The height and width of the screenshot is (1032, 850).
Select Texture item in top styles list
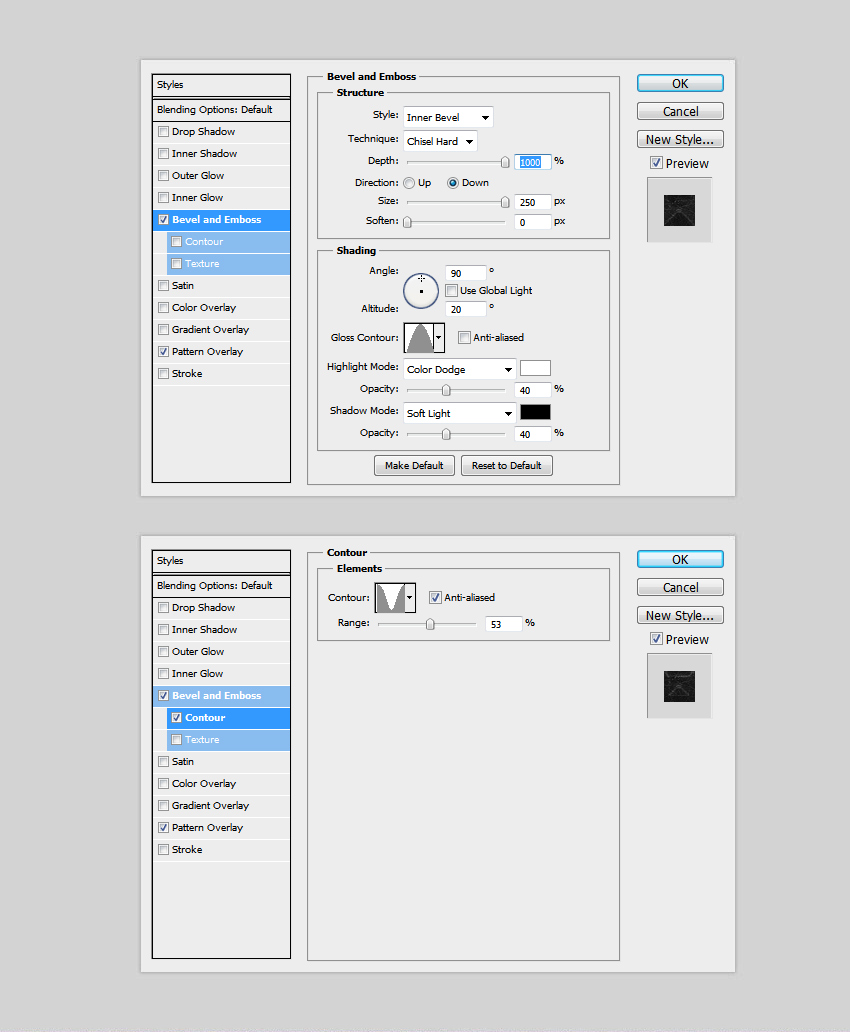click(228, 264)
